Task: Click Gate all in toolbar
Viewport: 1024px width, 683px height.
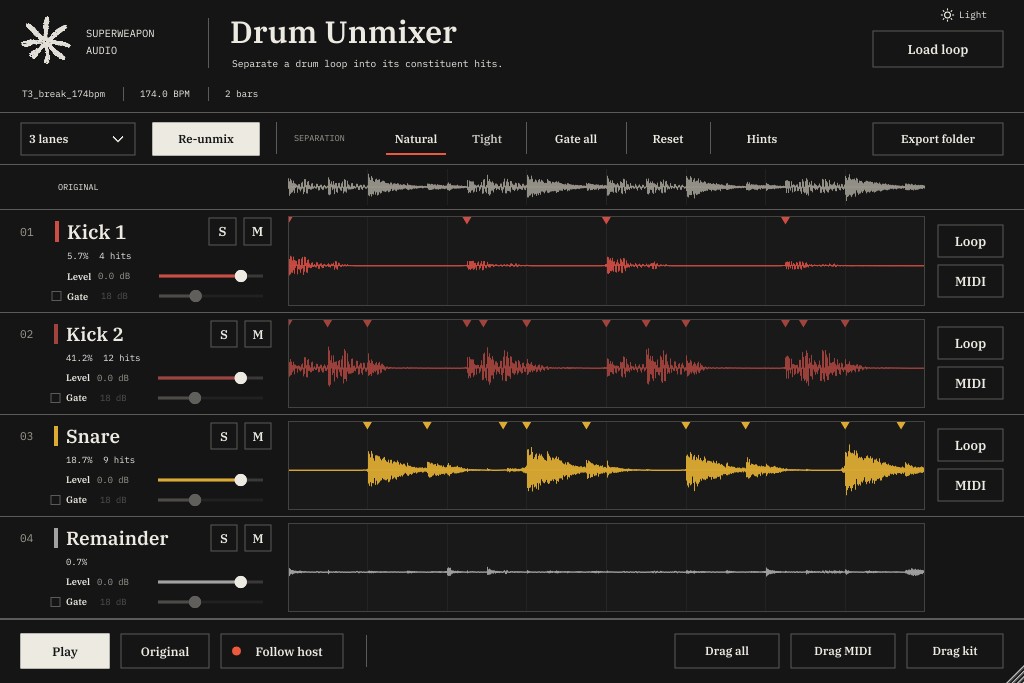Action: click(575, 139)
